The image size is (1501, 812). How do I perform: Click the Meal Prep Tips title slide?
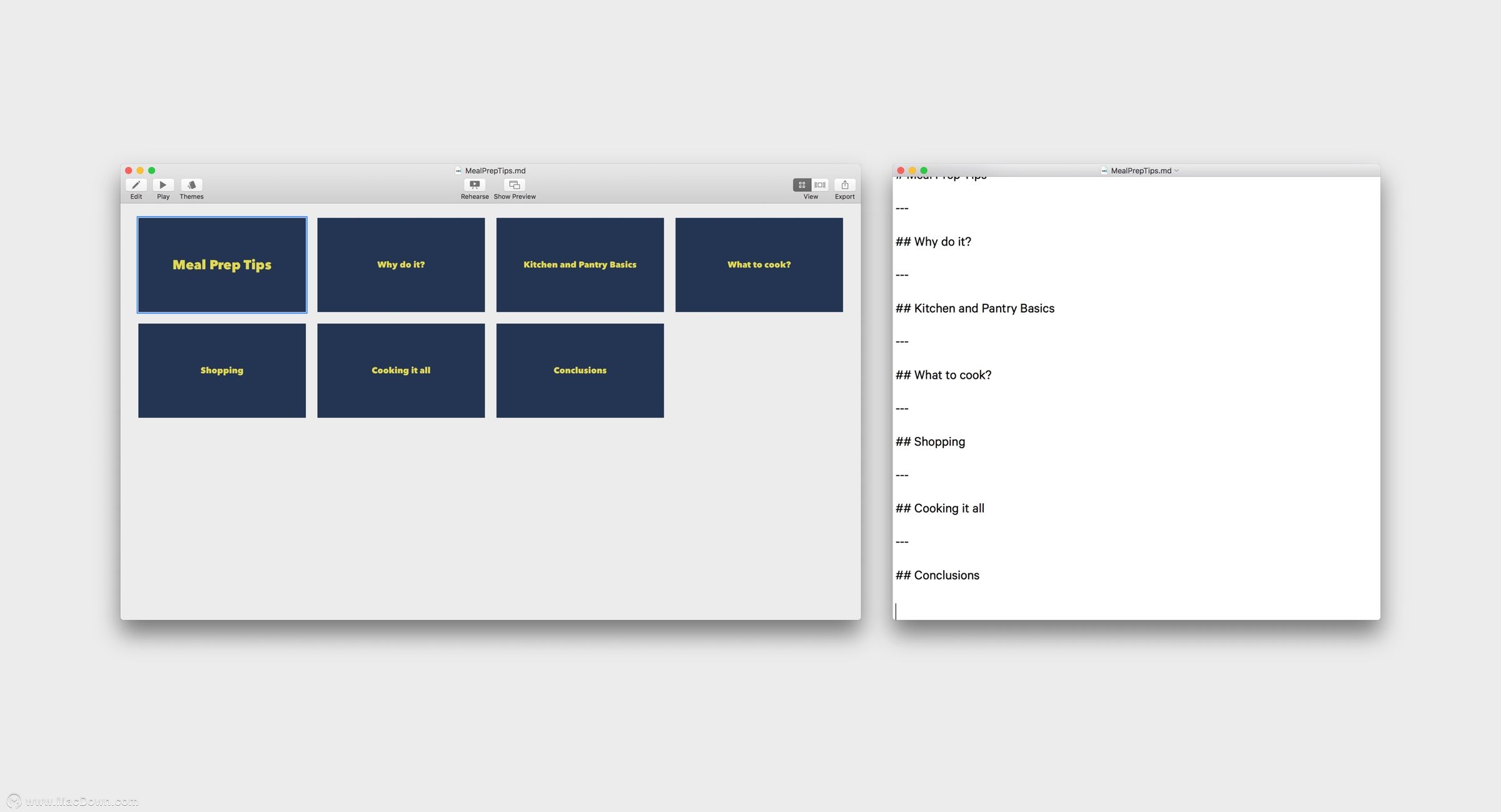222,264
